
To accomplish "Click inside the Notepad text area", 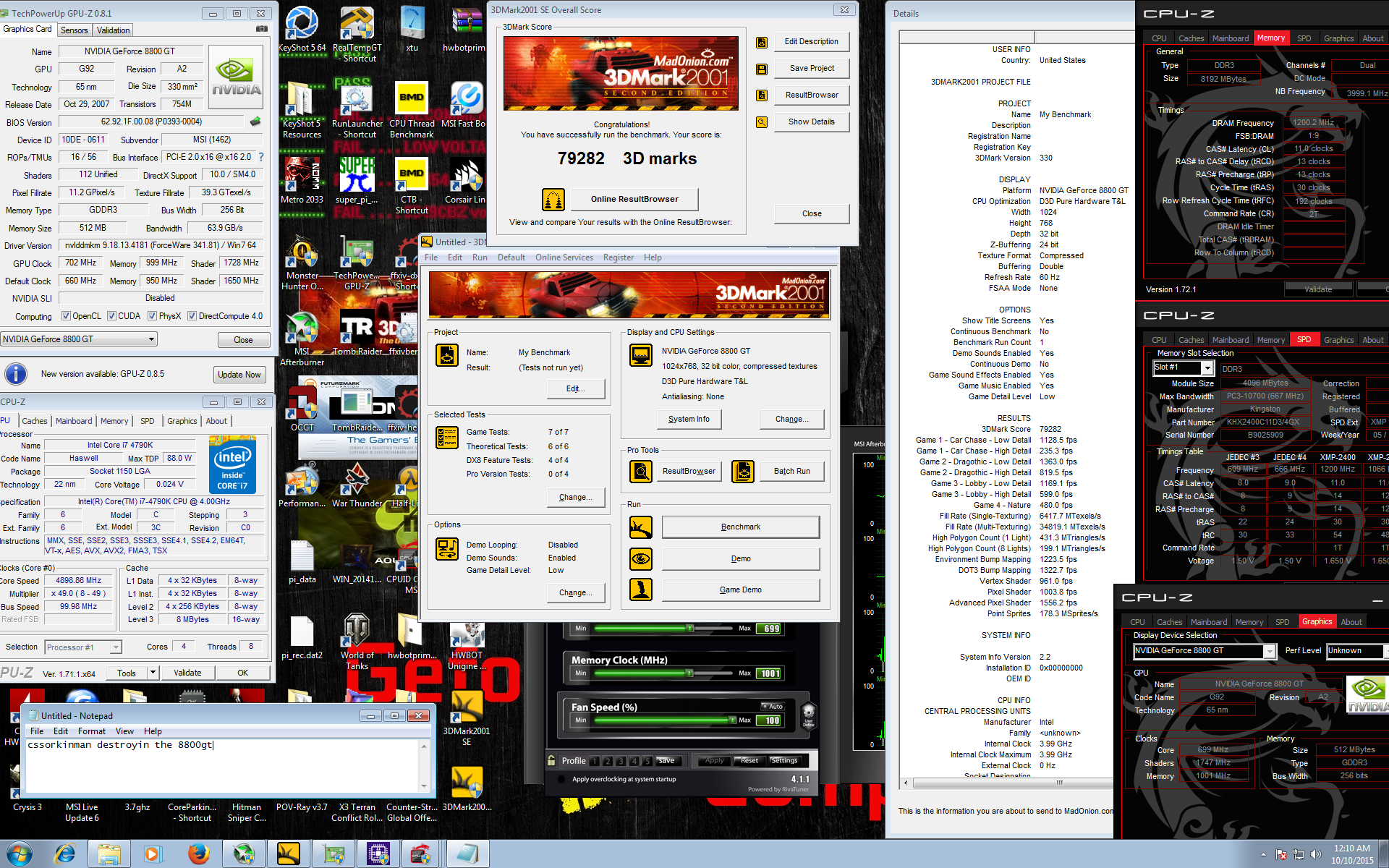I will [221, 767].
